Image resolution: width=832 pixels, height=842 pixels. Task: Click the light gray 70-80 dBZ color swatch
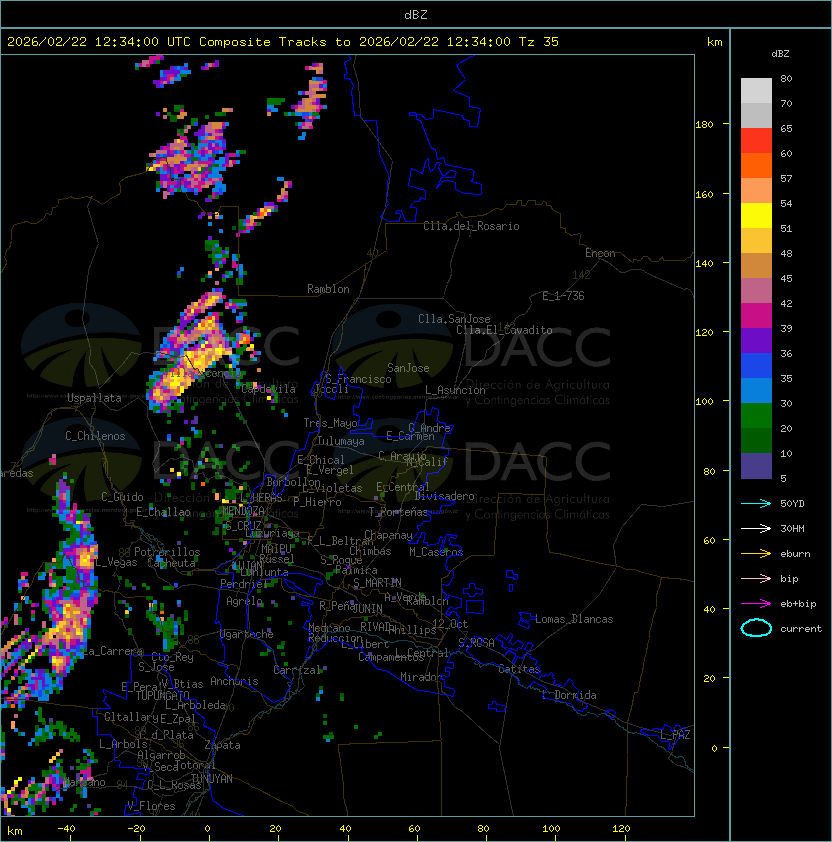click(x=756, y=90)
